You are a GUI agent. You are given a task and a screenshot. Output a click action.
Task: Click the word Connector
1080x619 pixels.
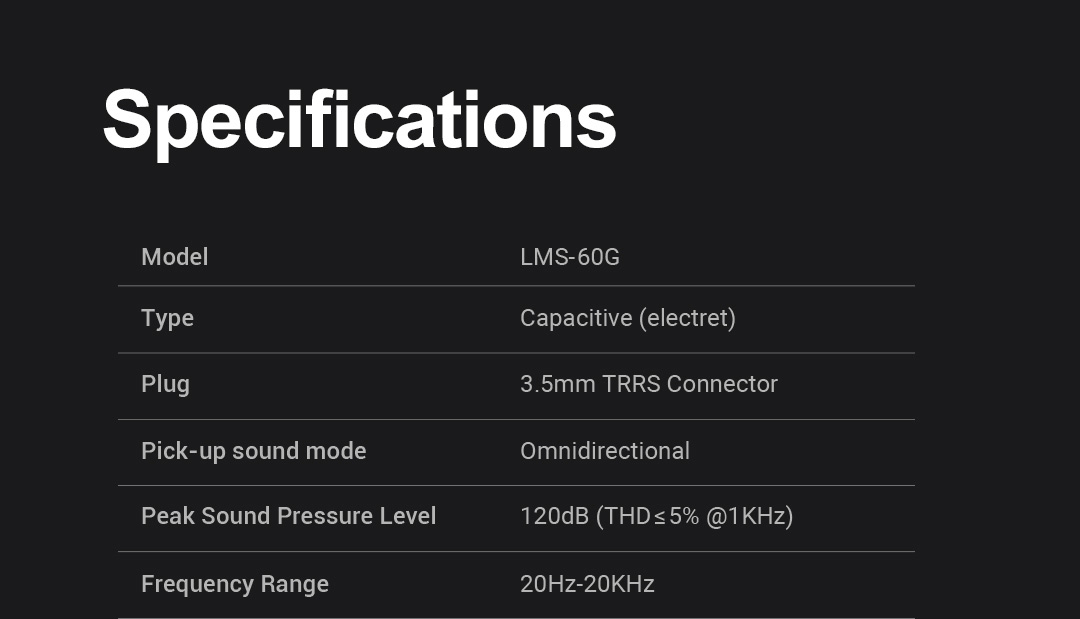point(722,384)
